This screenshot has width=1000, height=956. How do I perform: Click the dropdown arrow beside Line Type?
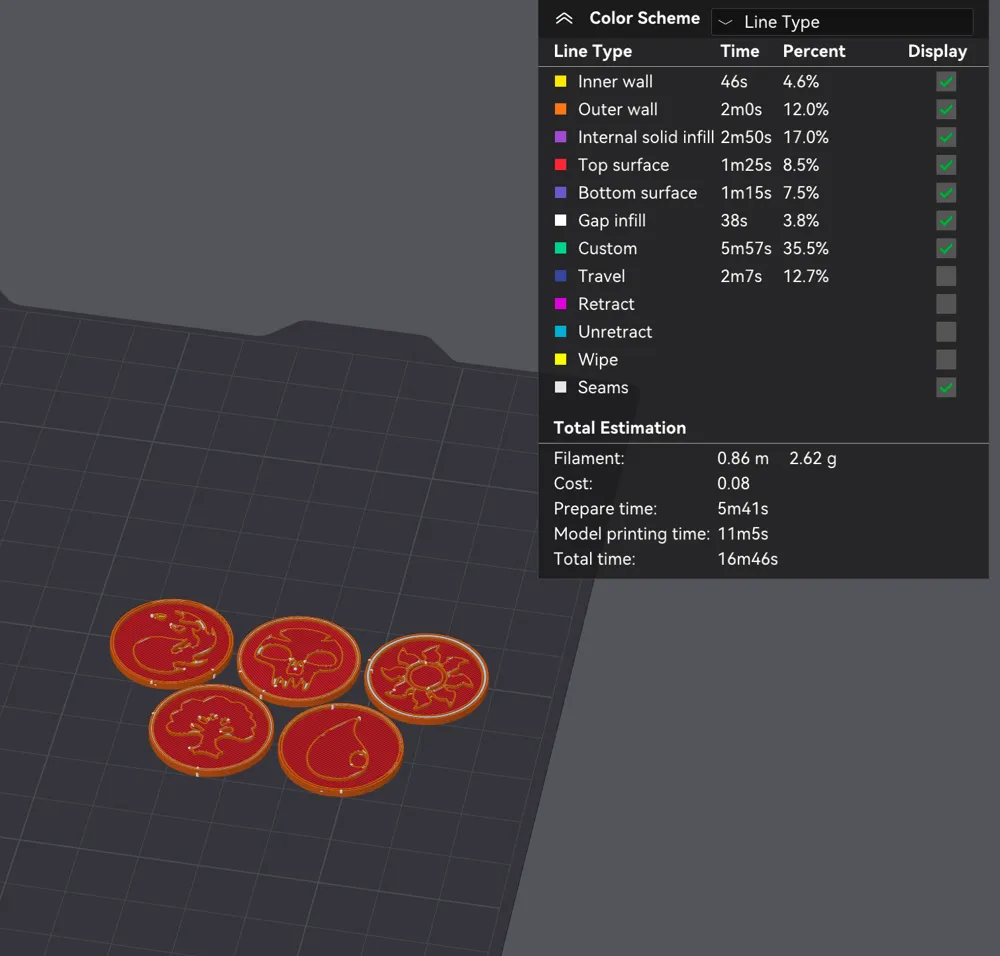(726, 22)
